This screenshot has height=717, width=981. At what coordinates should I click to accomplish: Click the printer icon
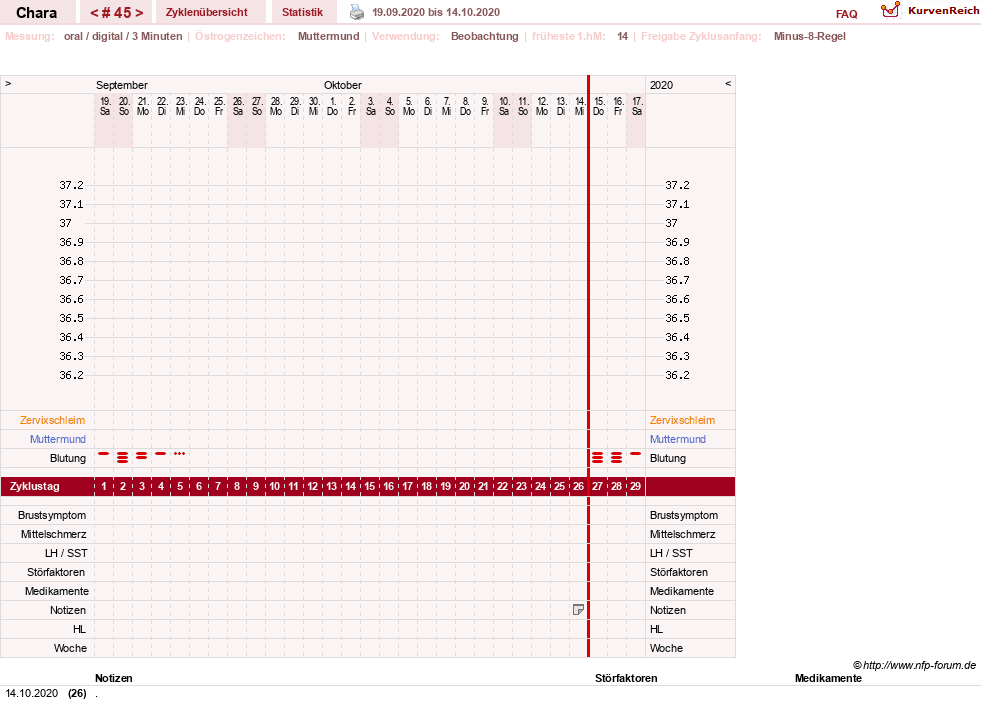pyautogui.click(x=357, y=12)
